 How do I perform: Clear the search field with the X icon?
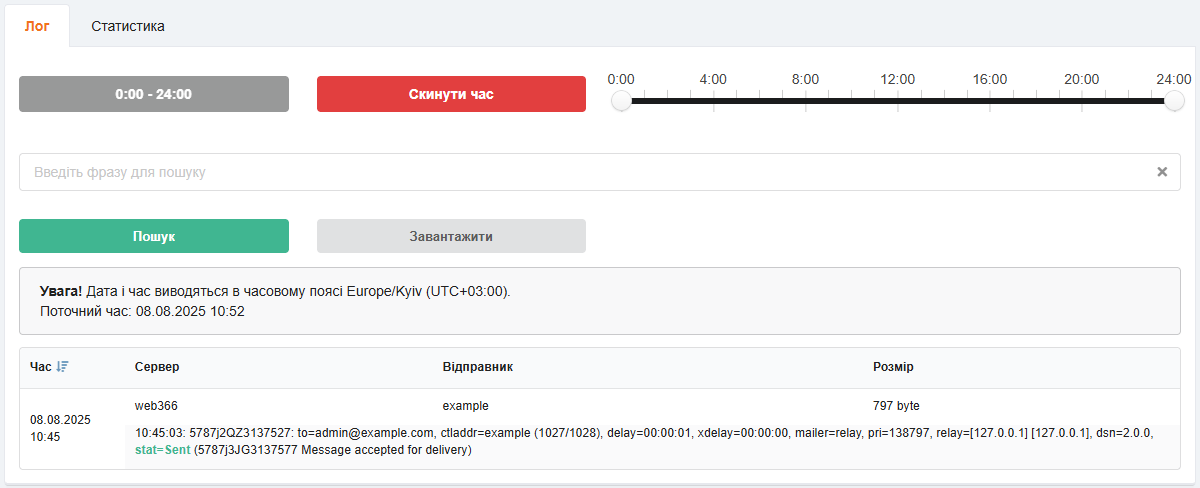(1162, 172)
